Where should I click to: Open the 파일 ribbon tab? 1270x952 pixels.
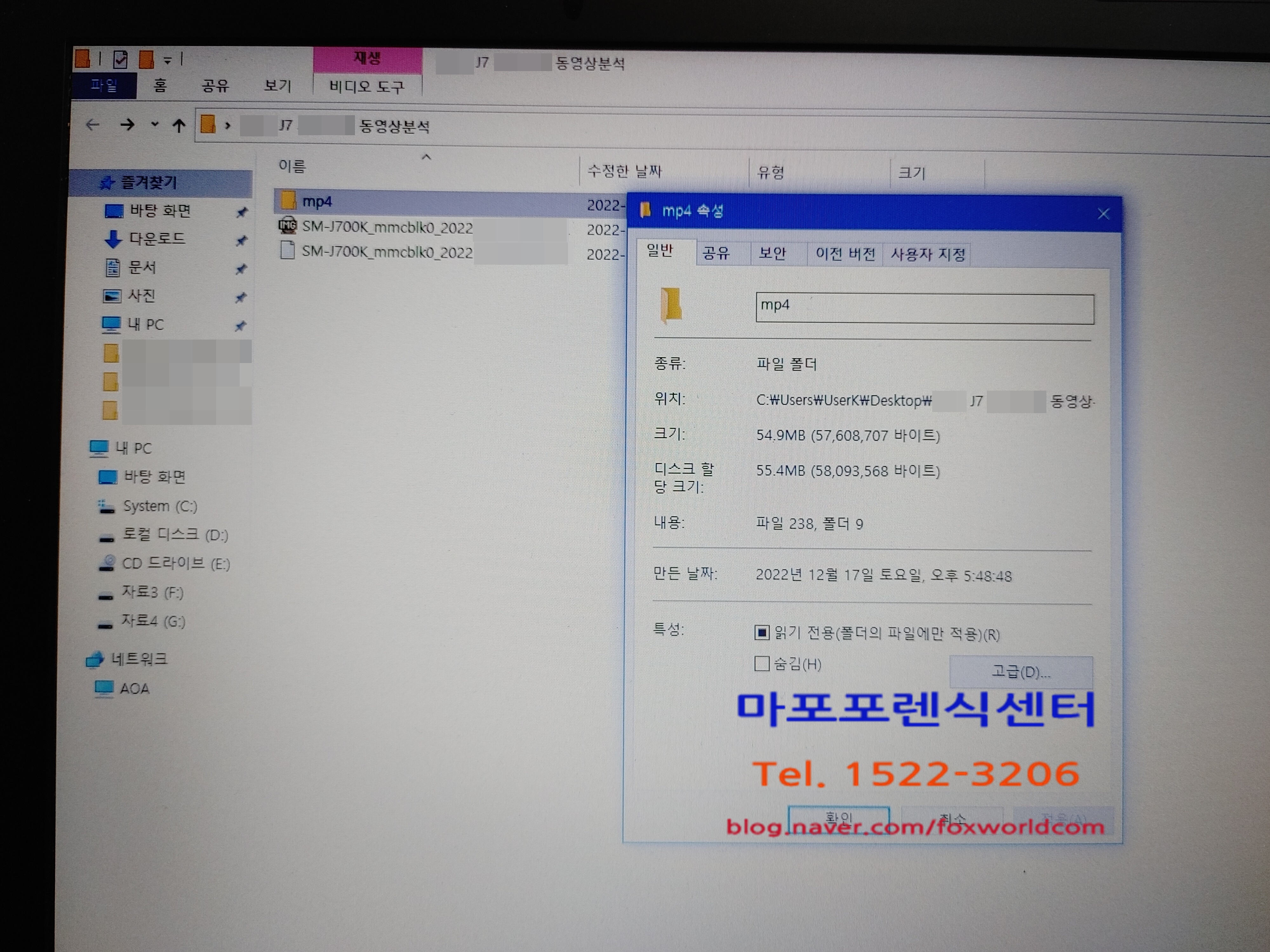(104, 85)
